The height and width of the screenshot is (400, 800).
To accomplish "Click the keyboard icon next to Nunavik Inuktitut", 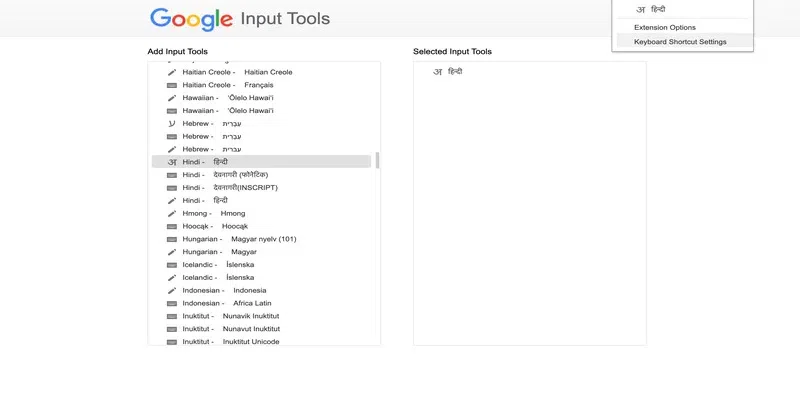I will (172, 316).
